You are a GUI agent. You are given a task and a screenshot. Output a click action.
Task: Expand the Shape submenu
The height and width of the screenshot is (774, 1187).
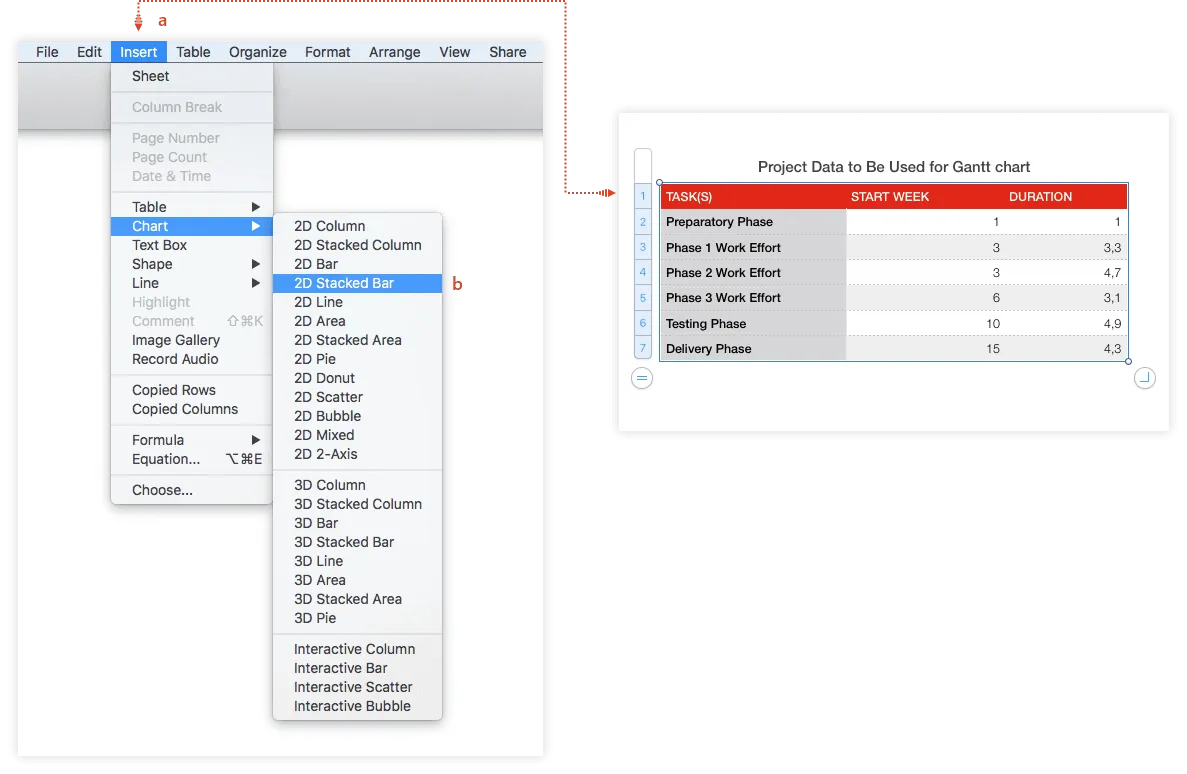pyautogui.click(x=192, y=264)
